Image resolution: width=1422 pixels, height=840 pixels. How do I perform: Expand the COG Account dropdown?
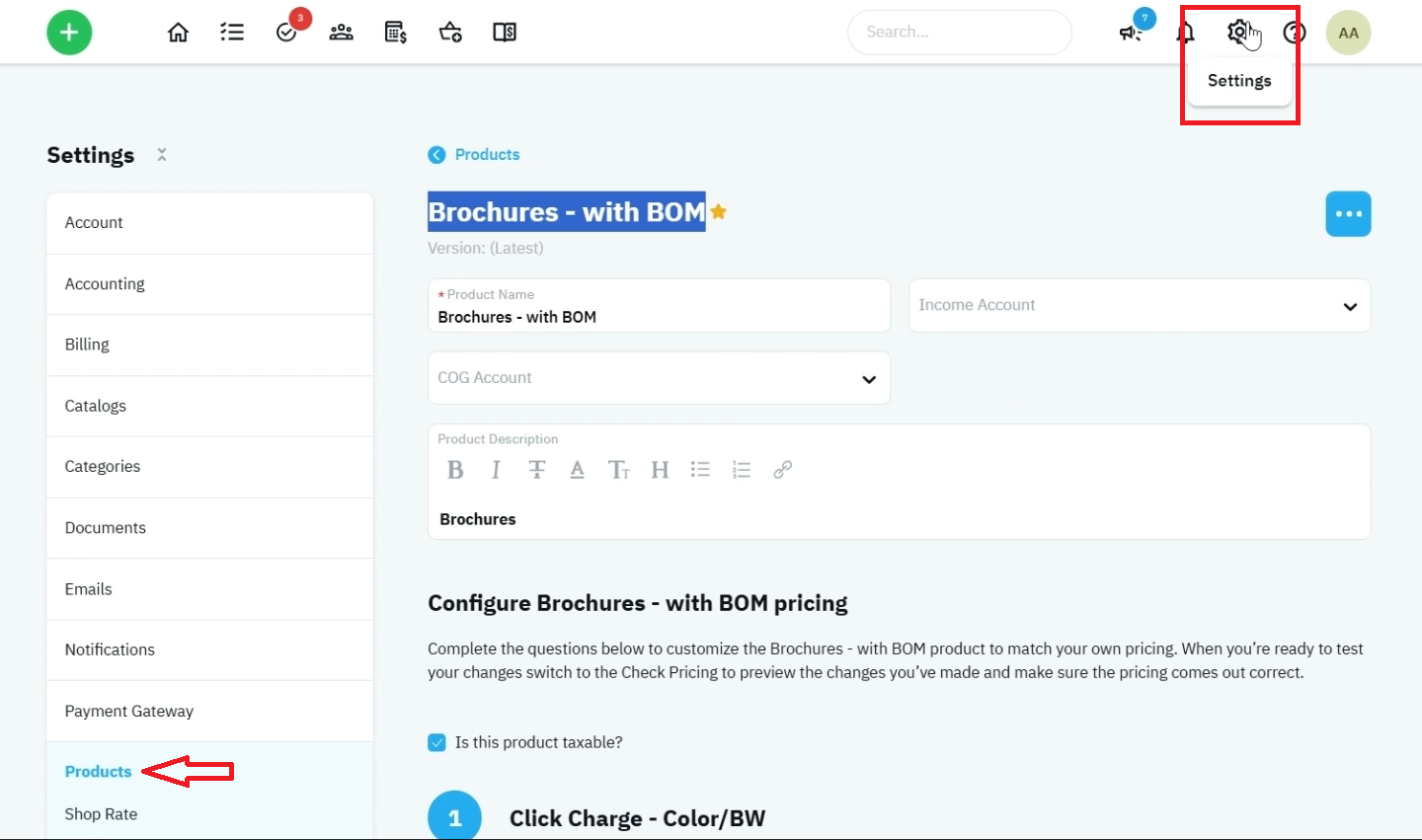click(x=659, y=378)
